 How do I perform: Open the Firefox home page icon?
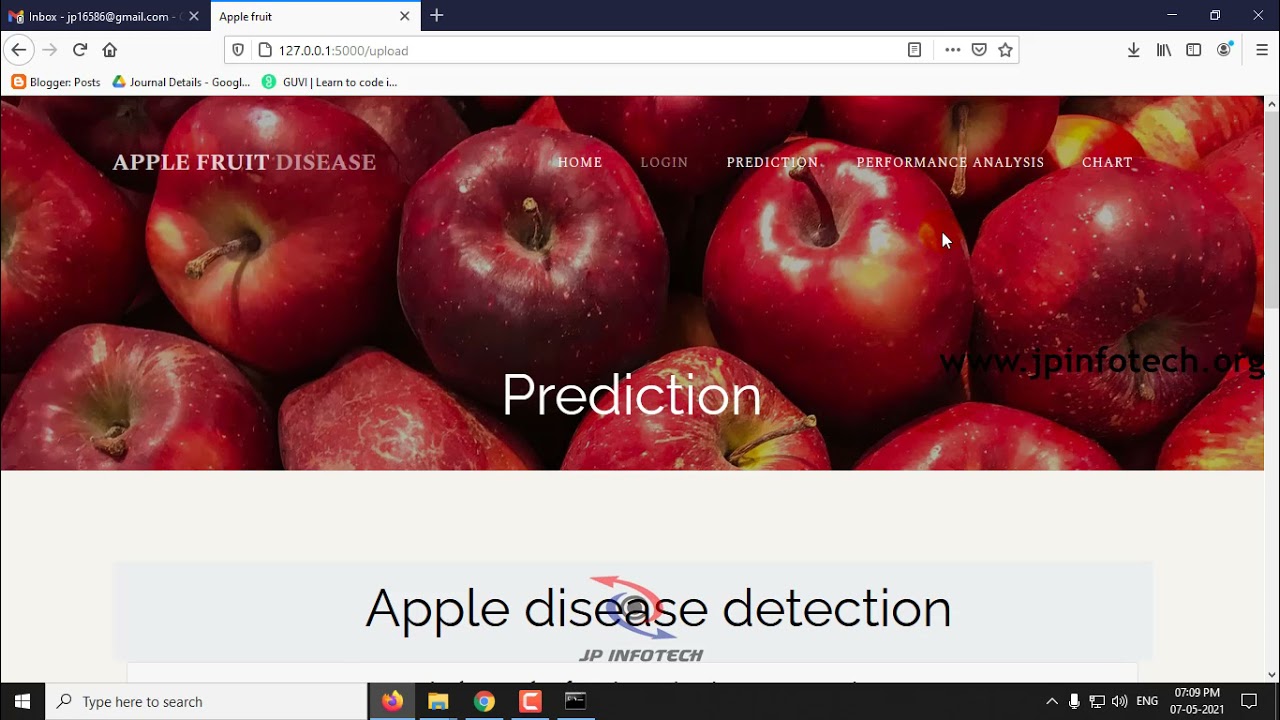[x=110, y=50]
